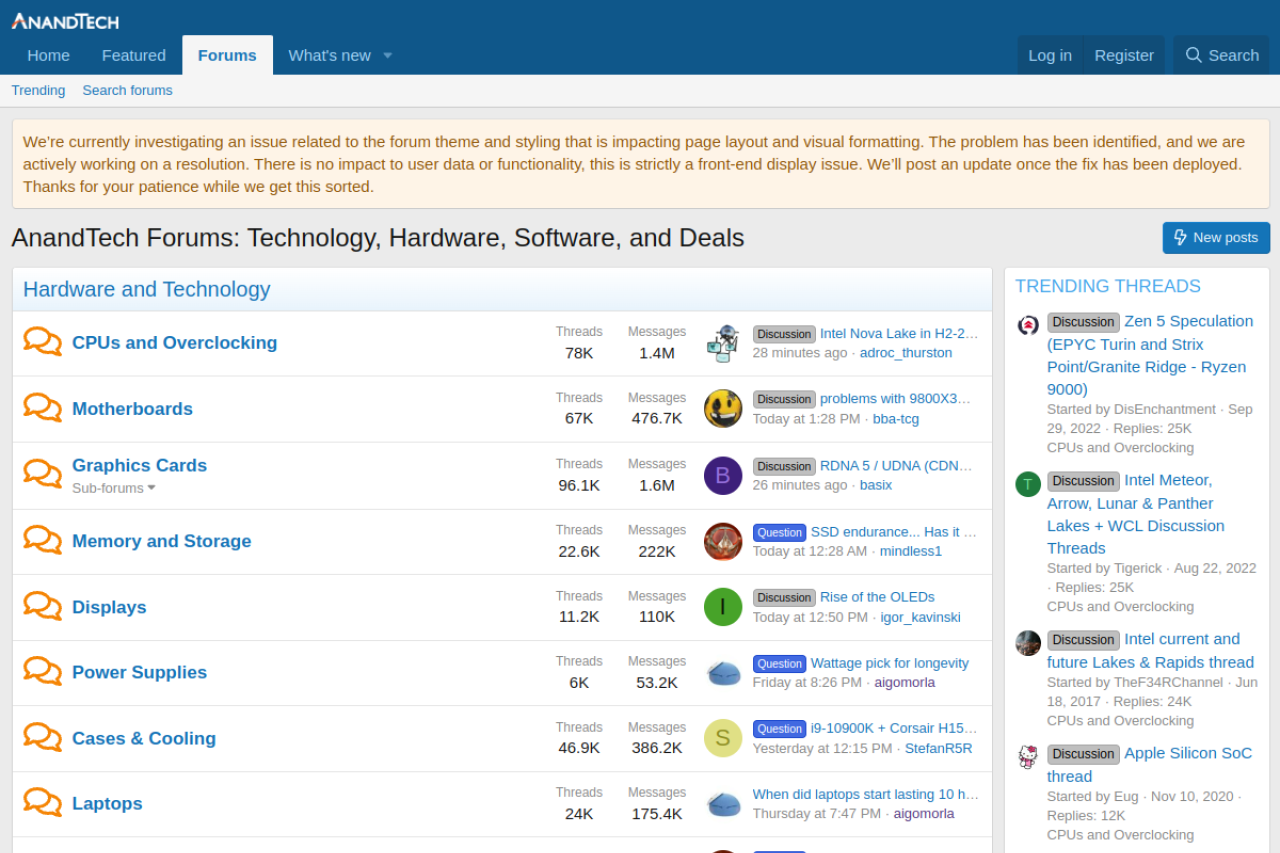Viewport: 1280px width, 853px height.
Task: Click the CPUs and Overclocking forum bubble icon
Action: coord(42,342)
